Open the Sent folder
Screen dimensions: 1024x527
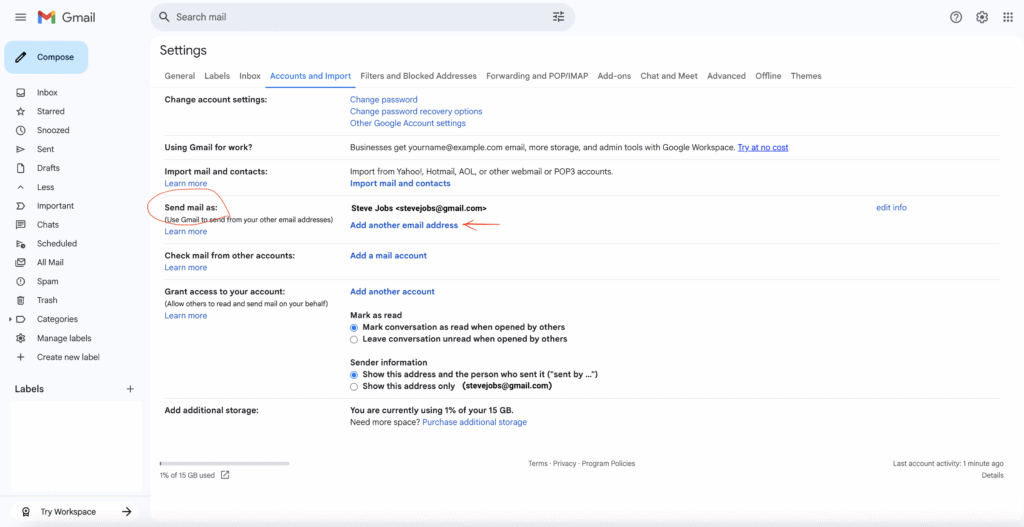(46, 150)
